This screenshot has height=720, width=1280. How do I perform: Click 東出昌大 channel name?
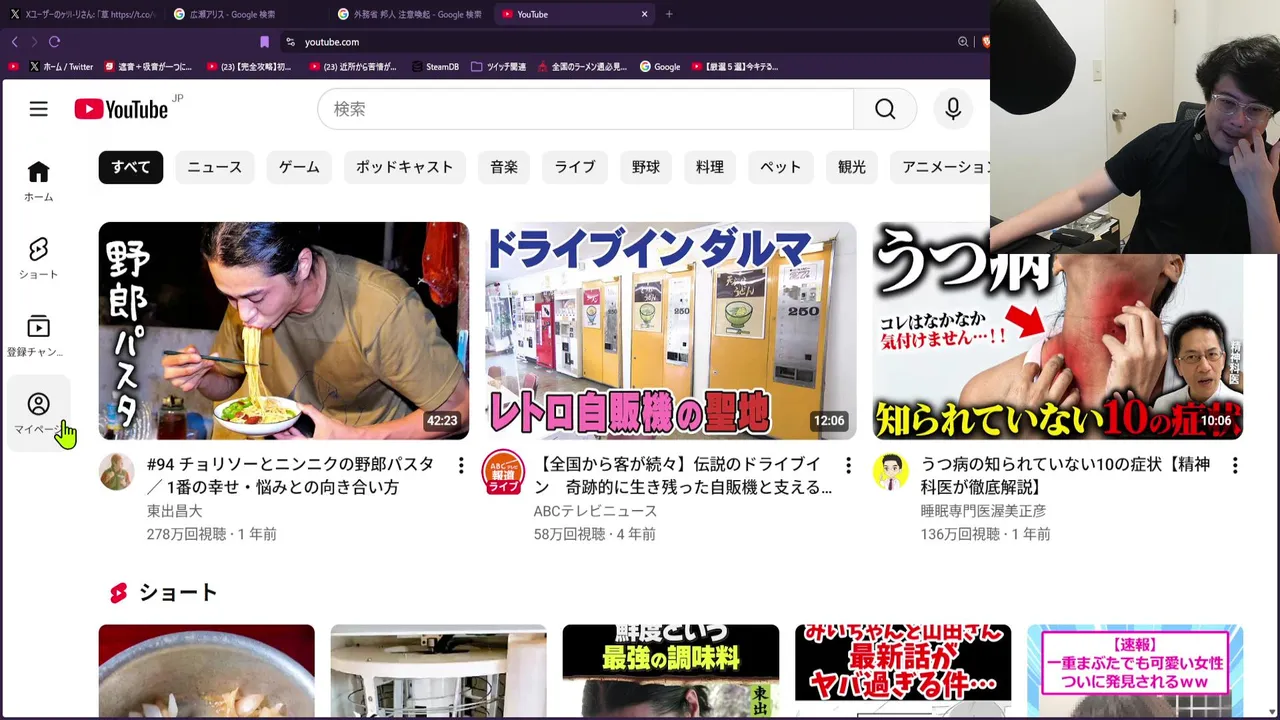point(175,511)
